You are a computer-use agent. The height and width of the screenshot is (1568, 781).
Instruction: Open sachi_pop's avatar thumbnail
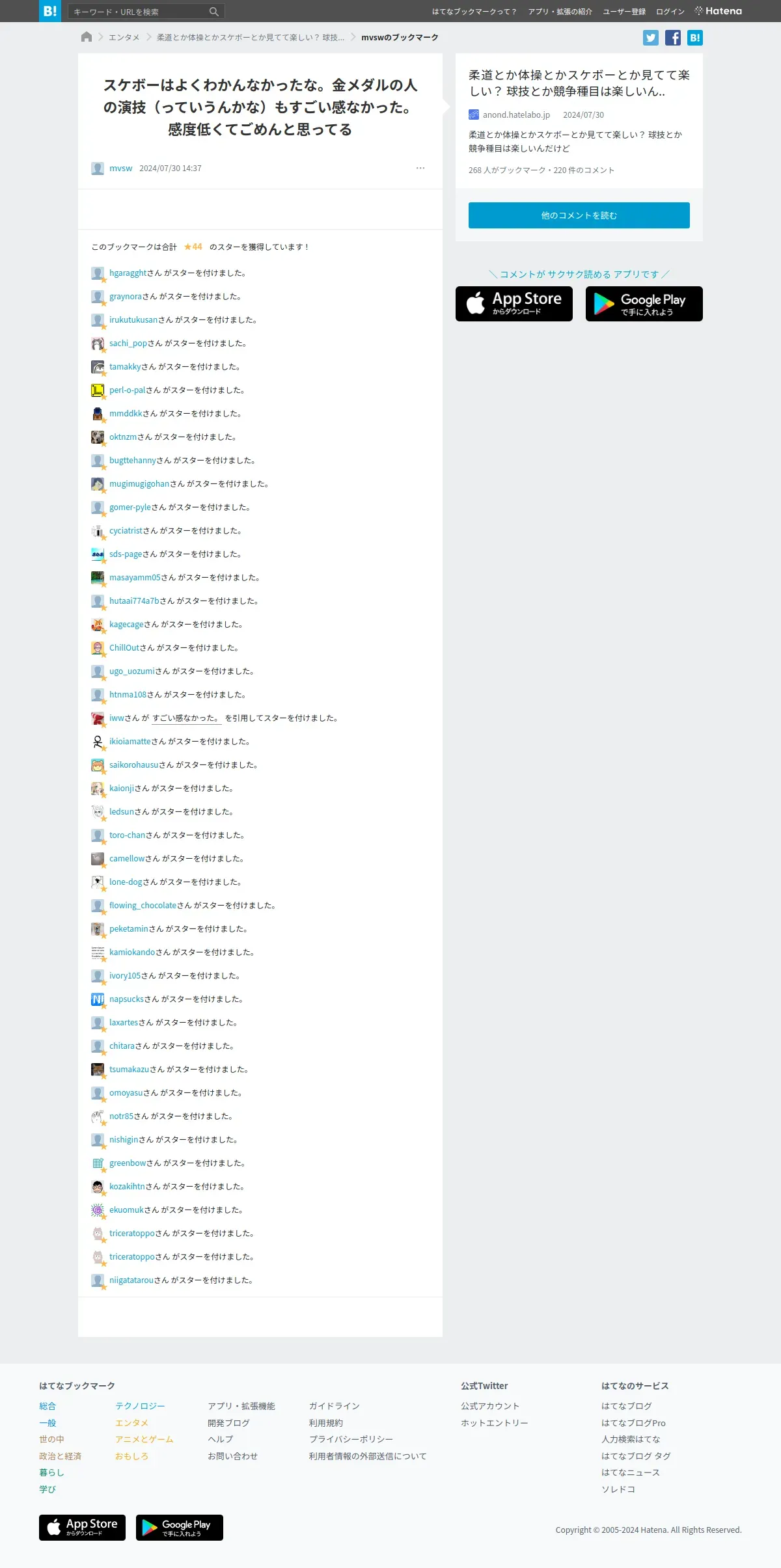98,344
